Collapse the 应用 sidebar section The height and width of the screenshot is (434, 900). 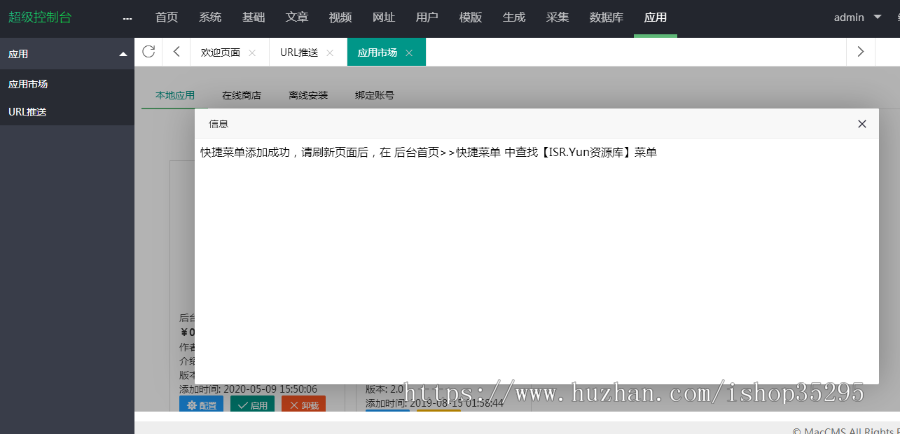(x=123, y=54)
